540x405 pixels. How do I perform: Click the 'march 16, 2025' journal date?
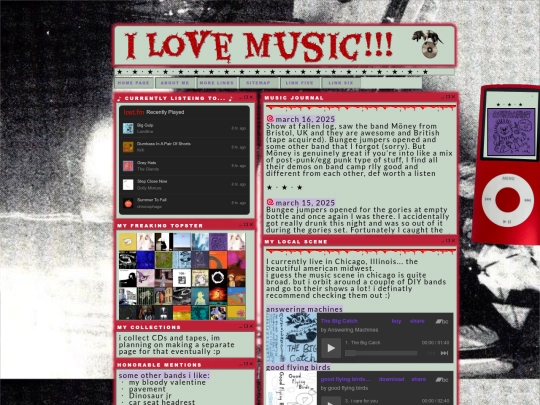[305, 119]
